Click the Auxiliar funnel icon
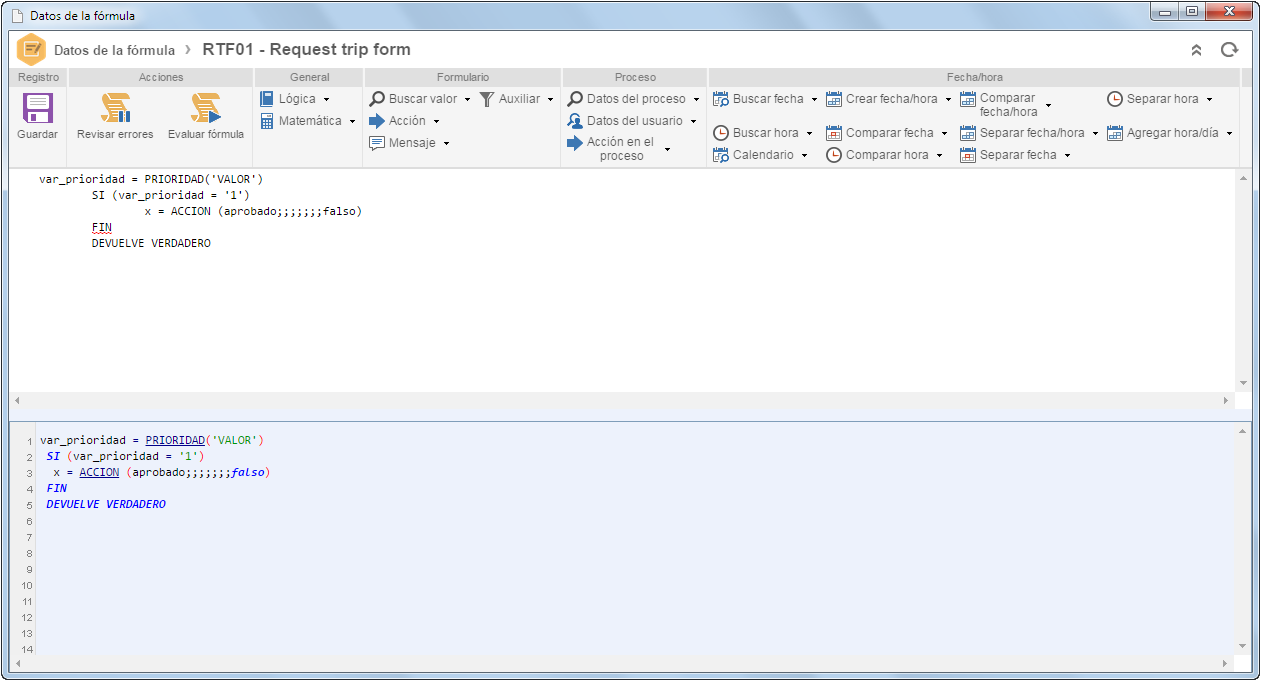Viewport: 1261px width, 681px height. [x=487, y=99]
